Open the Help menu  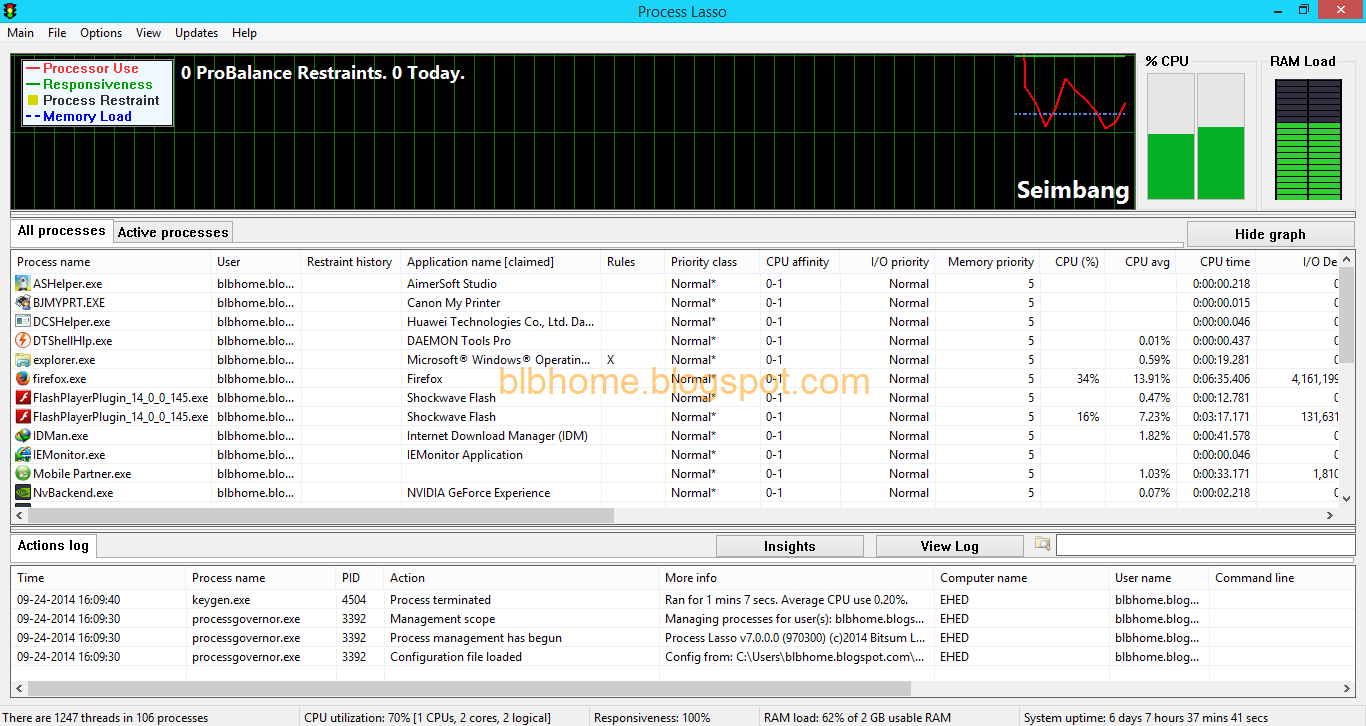tap(245, 33)
